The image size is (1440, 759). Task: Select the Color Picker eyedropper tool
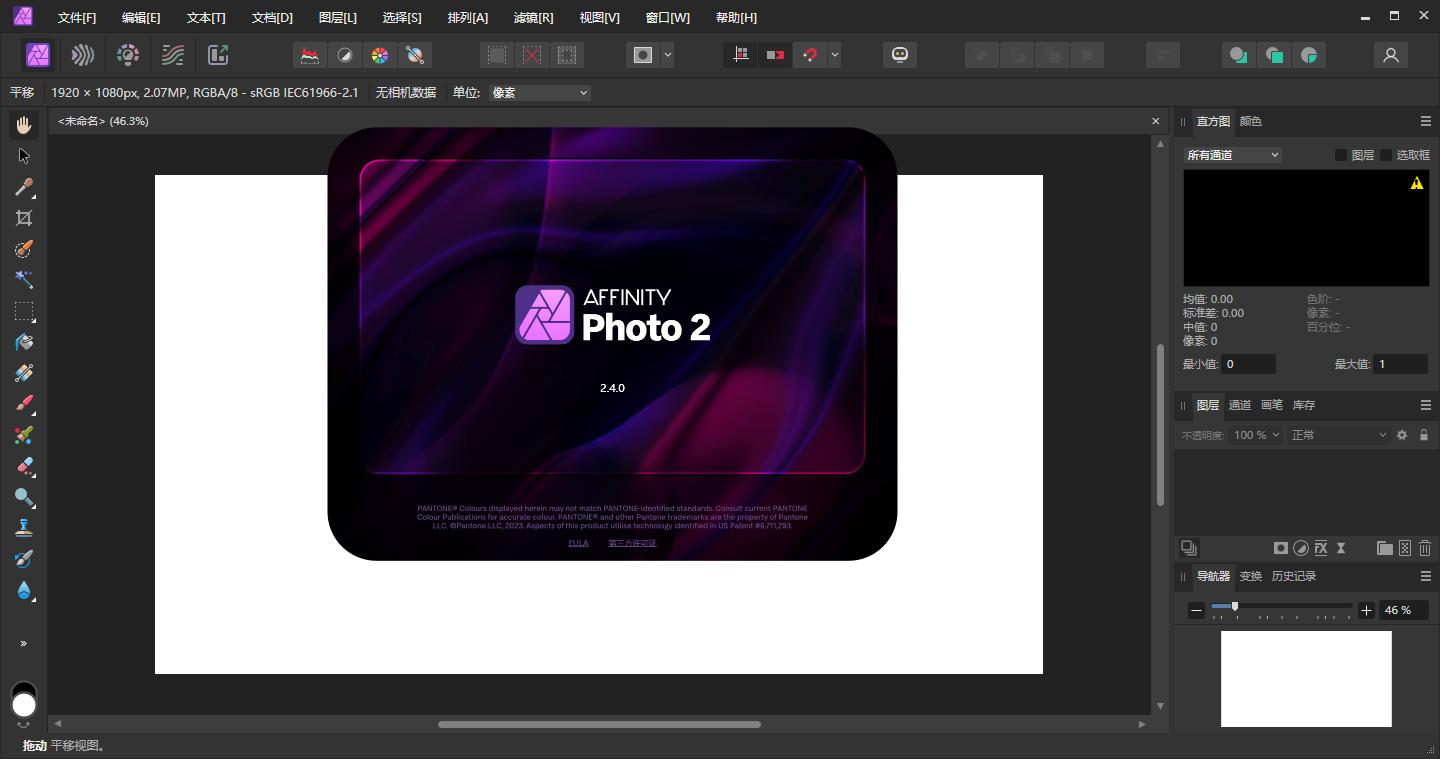click(x=24, y=187)
